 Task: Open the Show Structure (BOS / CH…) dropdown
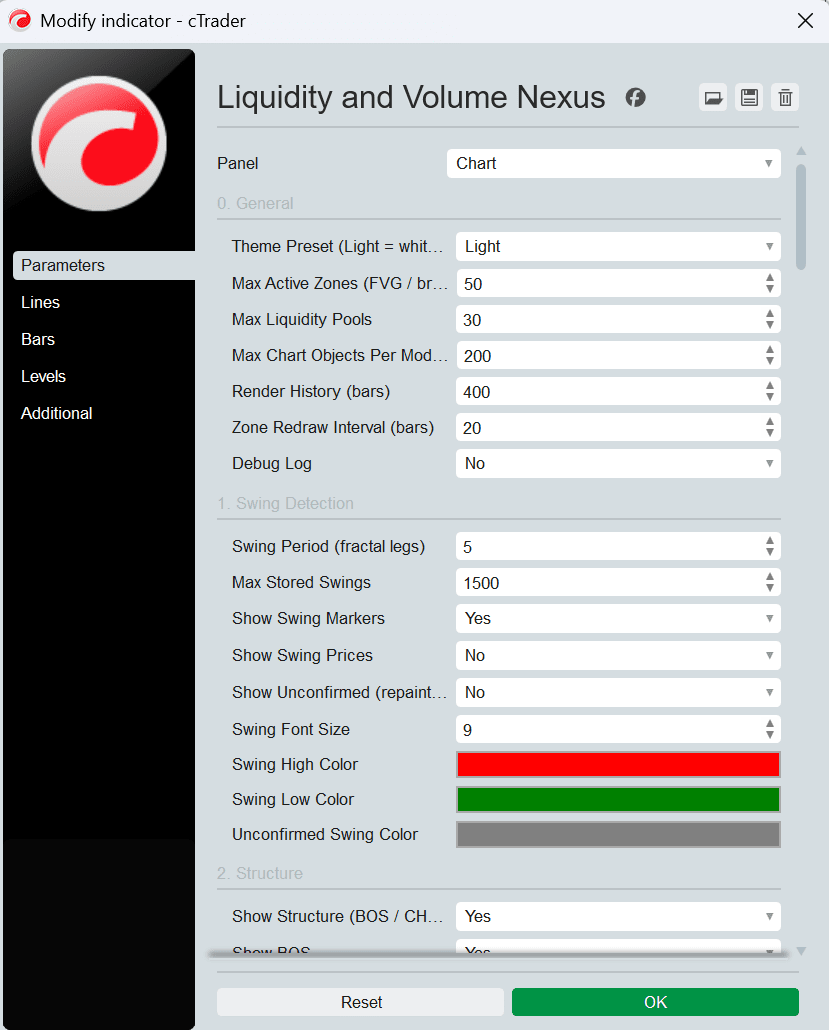[618, 916]
